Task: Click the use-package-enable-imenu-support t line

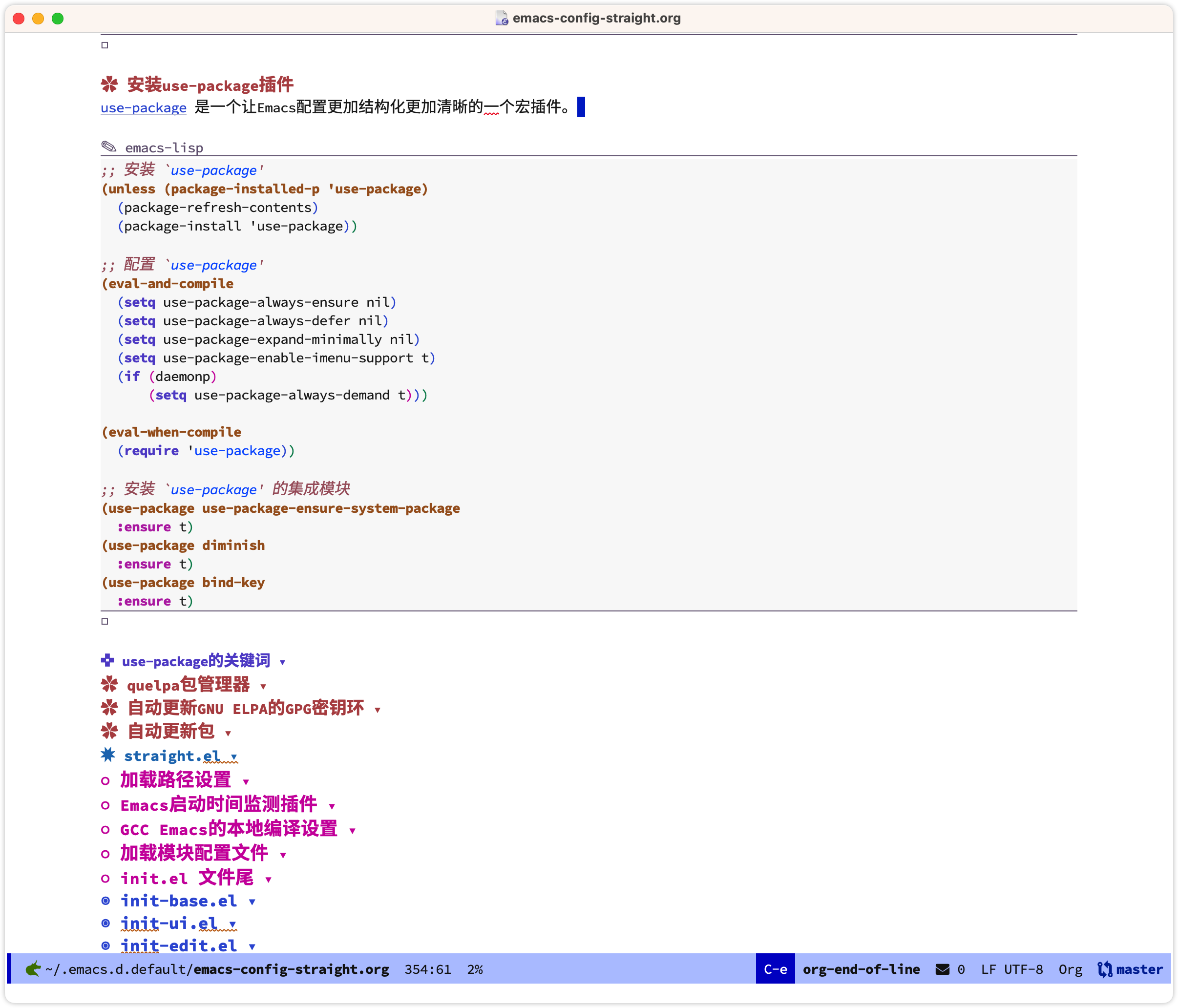Action: point(276,358)
